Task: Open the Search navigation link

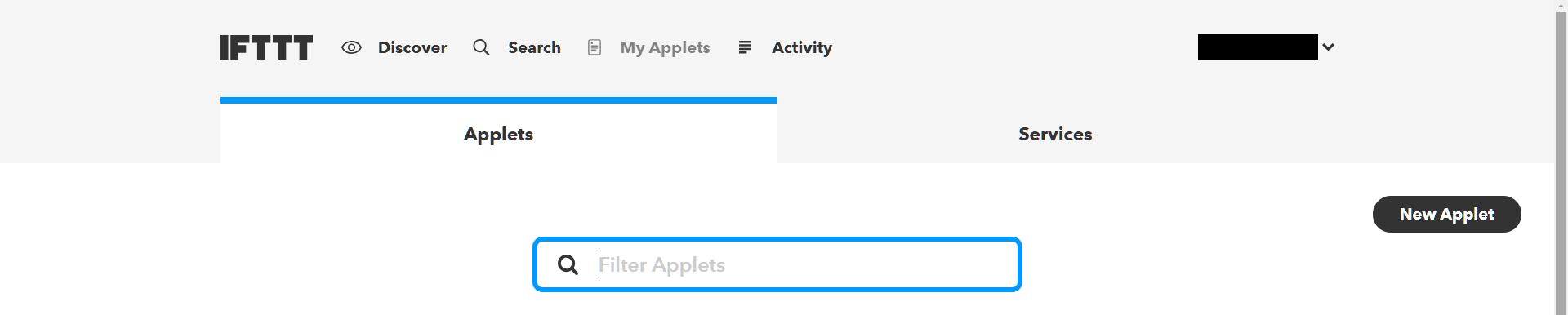Action: 534,47
